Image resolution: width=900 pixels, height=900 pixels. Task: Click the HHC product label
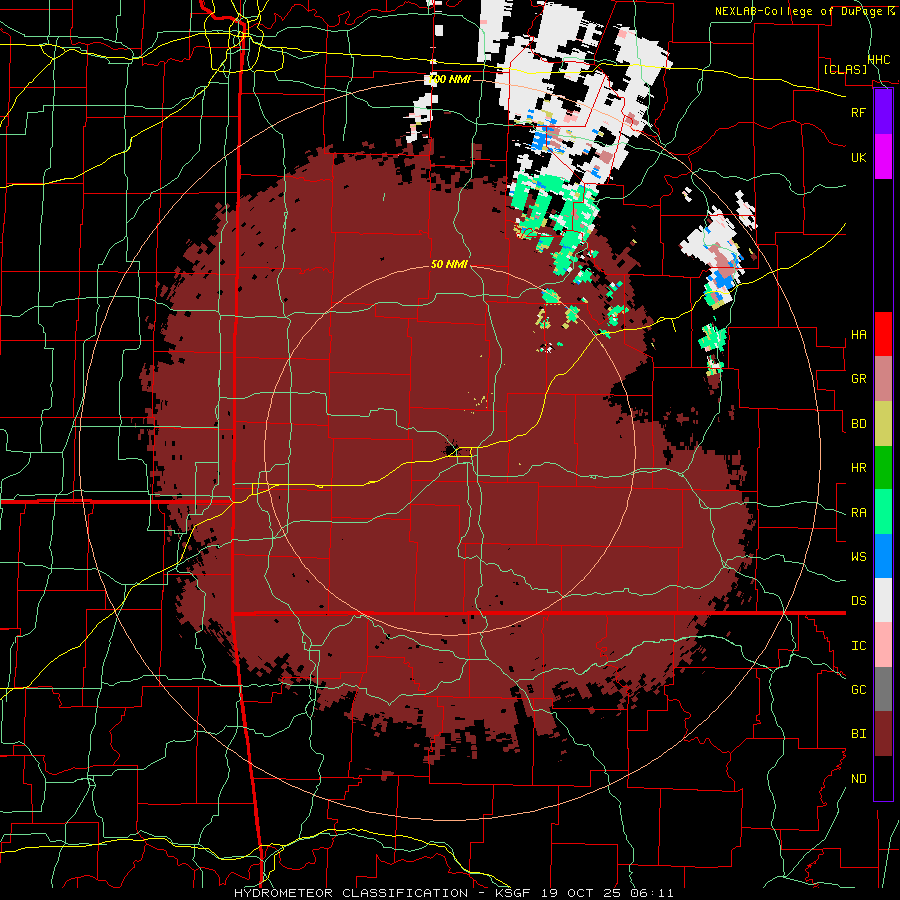[x=879, y=60]
